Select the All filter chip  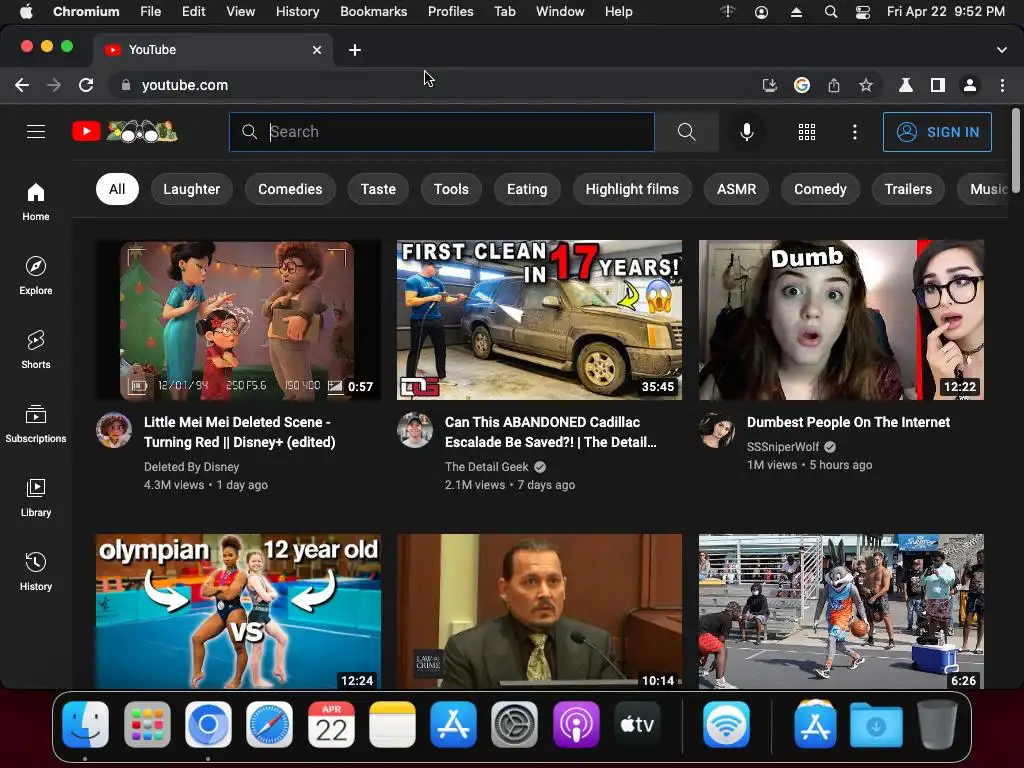pos(117,189)
